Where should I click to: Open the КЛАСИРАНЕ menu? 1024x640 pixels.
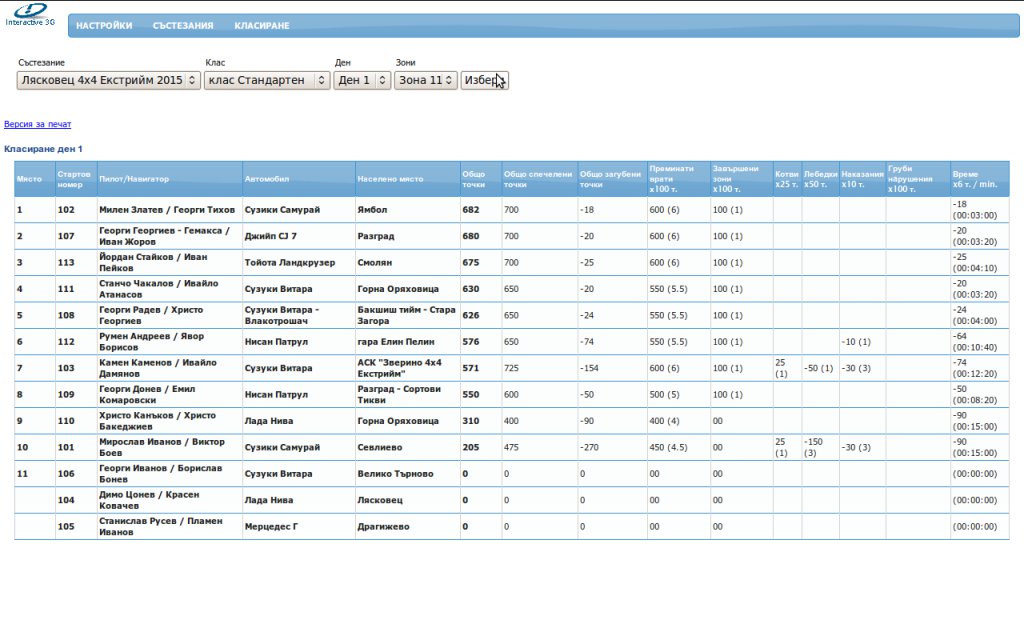coord(261,26)
